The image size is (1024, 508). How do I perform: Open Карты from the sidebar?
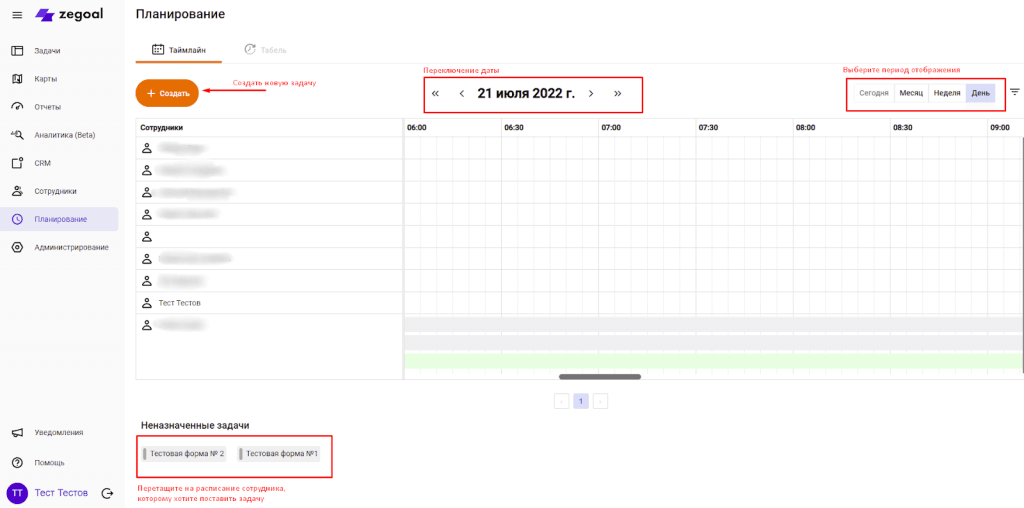45,78
